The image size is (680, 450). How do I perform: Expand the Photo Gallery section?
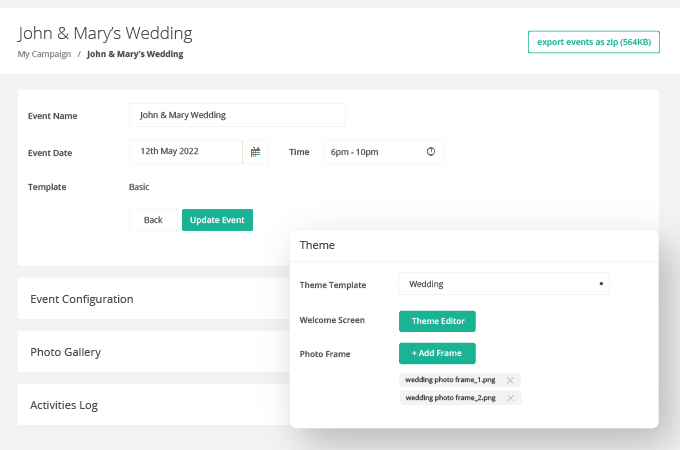pos(154,352)
